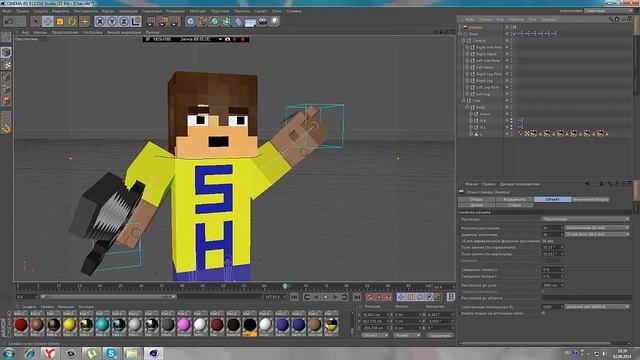
Task: Click green check enable mark beside second object
Action: pos(515,34)
